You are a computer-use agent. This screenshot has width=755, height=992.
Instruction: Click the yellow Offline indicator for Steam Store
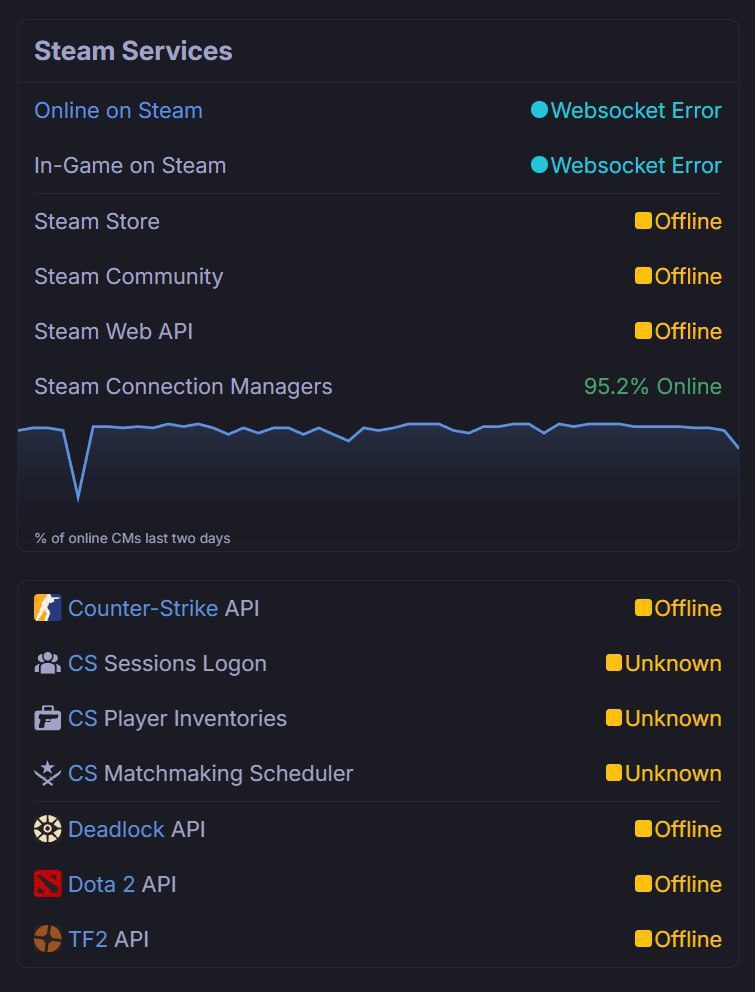point(643,221)
